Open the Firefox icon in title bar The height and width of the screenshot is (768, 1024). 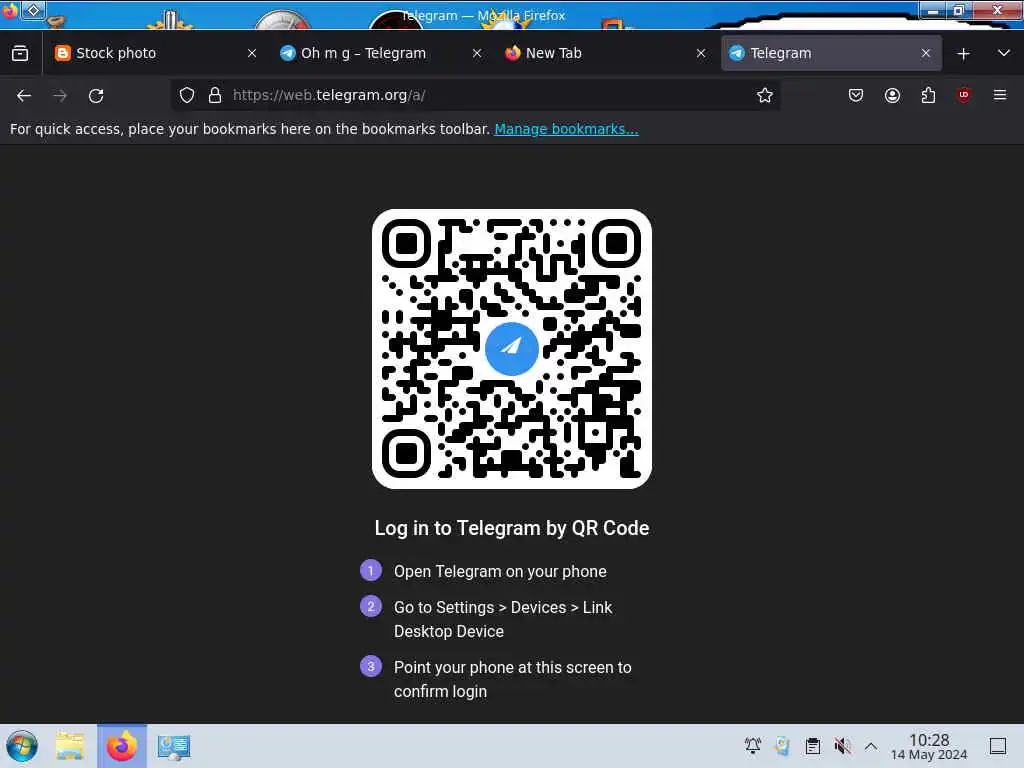[9, 10]
